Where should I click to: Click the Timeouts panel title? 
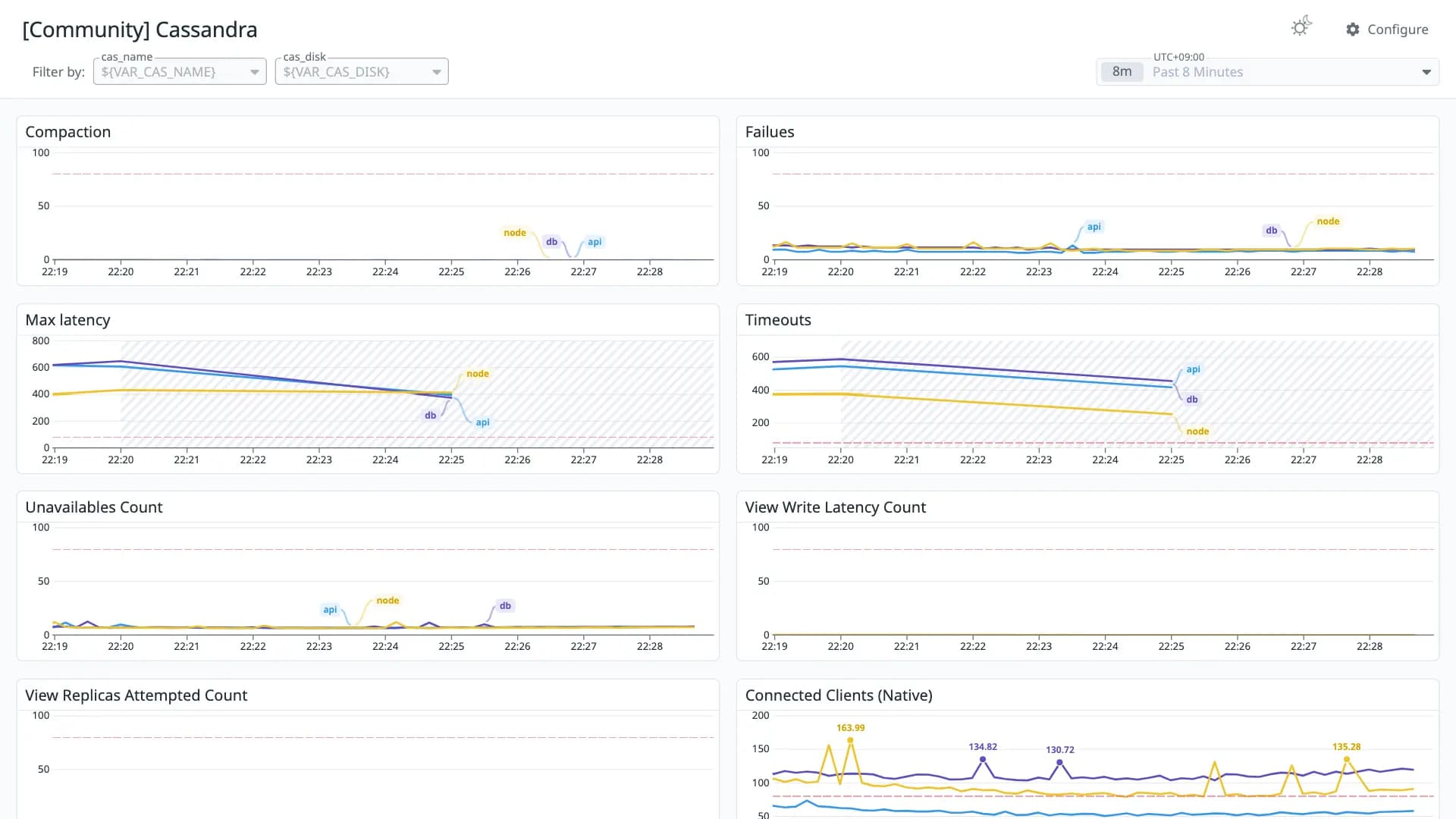[778, 320]
